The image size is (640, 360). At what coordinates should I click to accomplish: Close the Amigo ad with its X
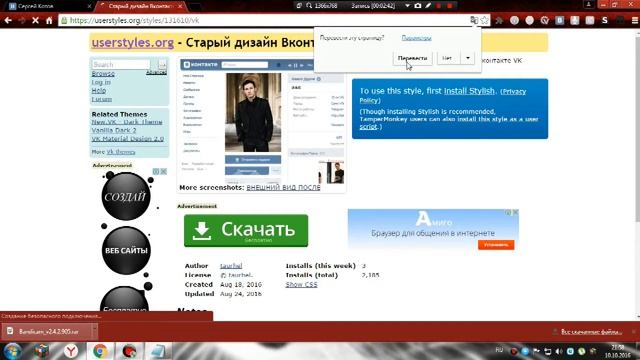[x=516, y=212]
